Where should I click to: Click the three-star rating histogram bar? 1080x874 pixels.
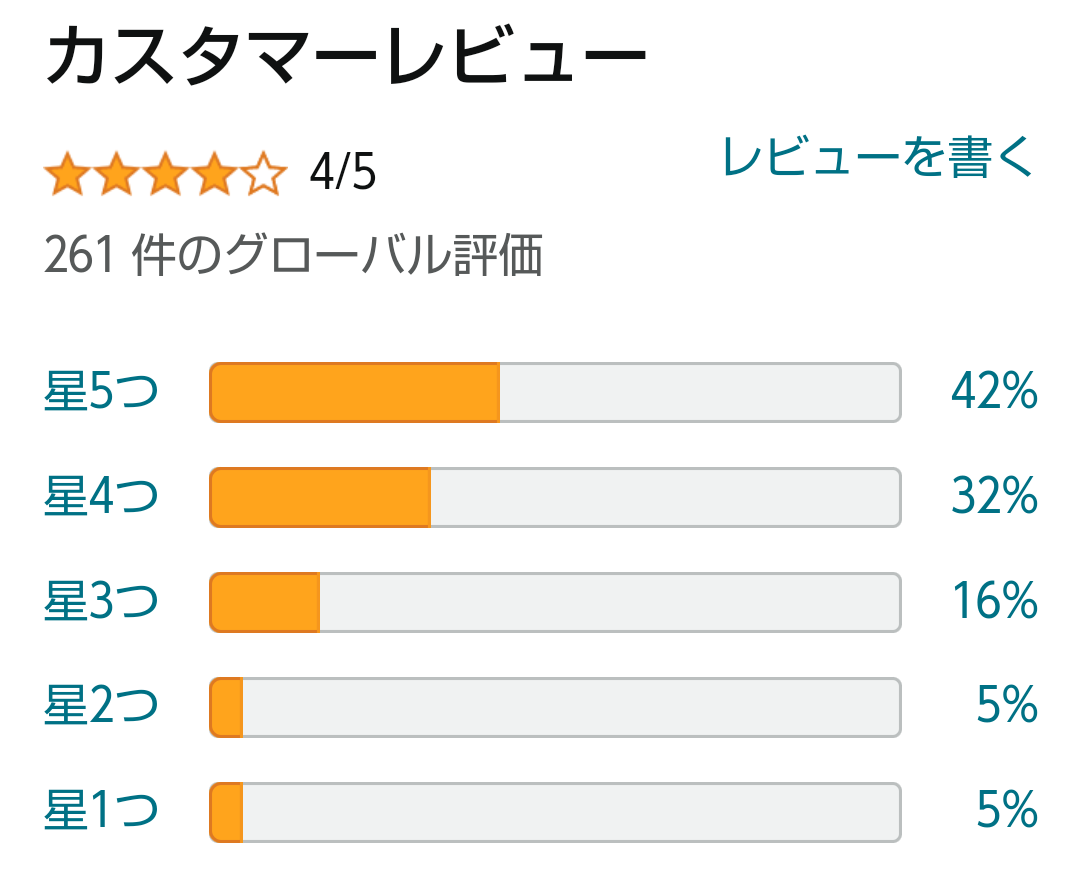(555, 602)
